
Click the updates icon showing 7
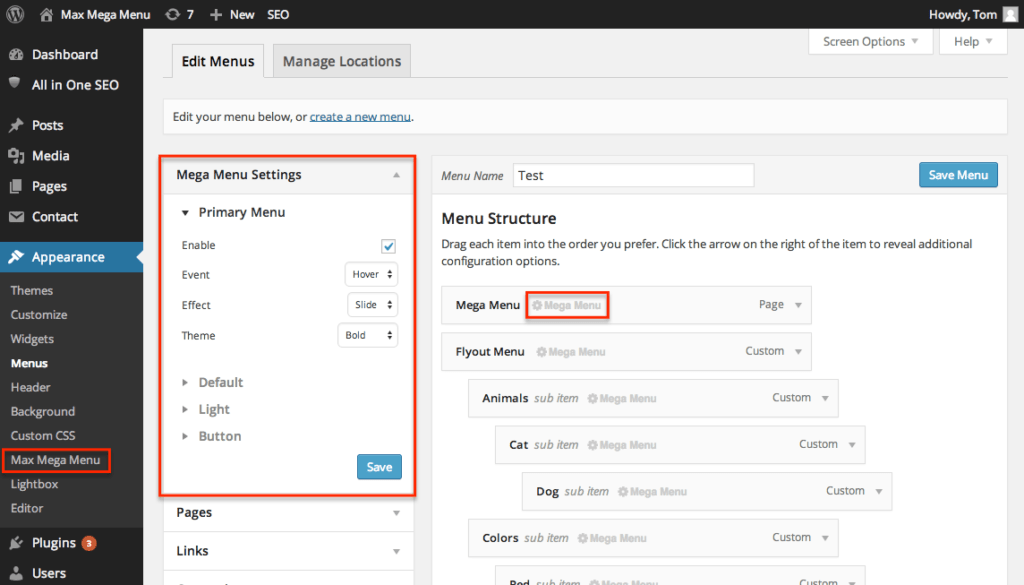172,14
